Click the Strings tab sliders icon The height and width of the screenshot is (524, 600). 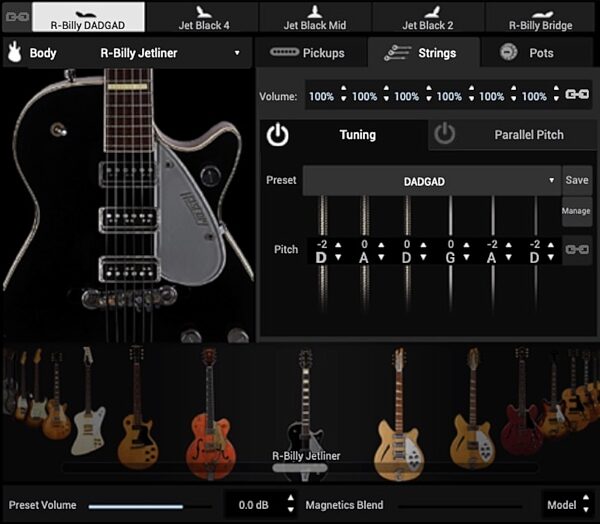click(x=397, y=53)
